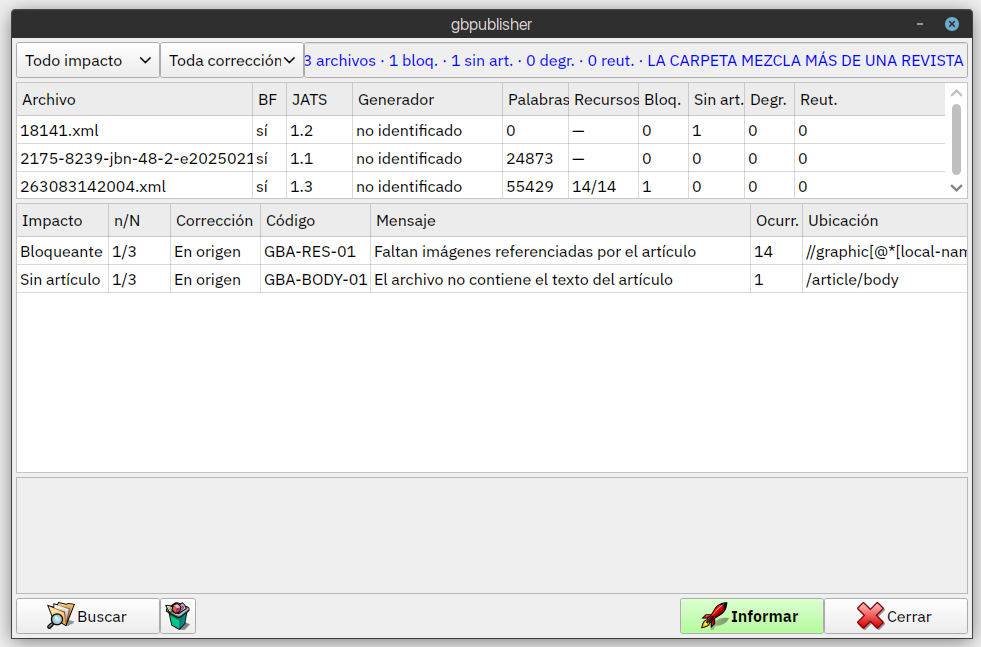
Task: Click the trash bin clear icon button
Action: click(178, 616)
